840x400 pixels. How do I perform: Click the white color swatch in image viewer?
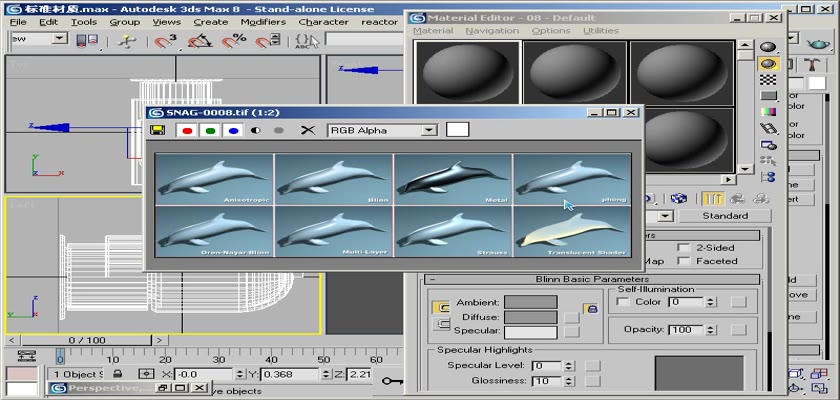(458, 130)
